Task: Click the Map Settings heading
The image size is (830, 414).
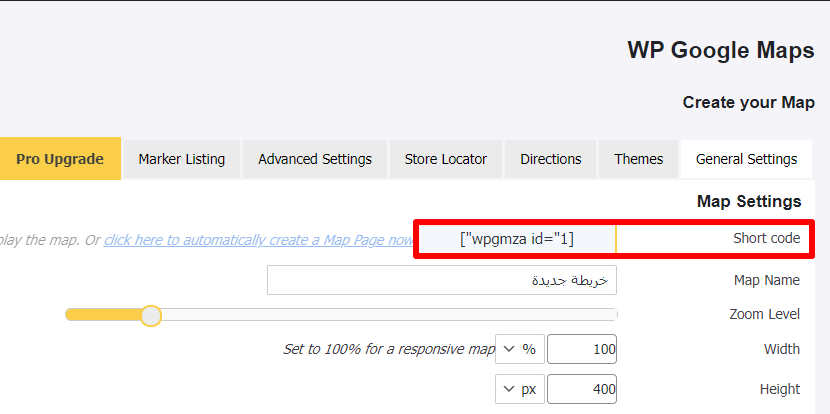Action: click(749, 202)
